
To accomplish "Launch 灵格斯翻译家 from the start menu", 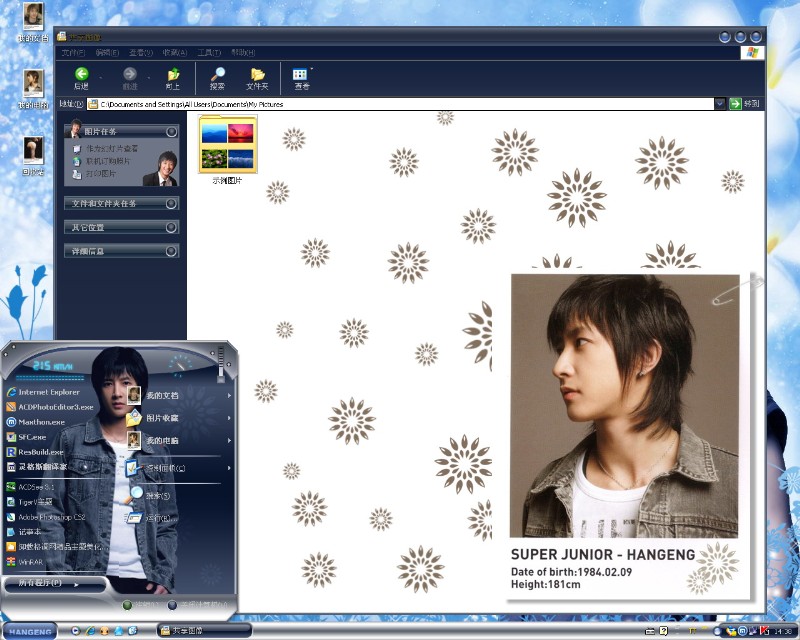I will point(36,467).
